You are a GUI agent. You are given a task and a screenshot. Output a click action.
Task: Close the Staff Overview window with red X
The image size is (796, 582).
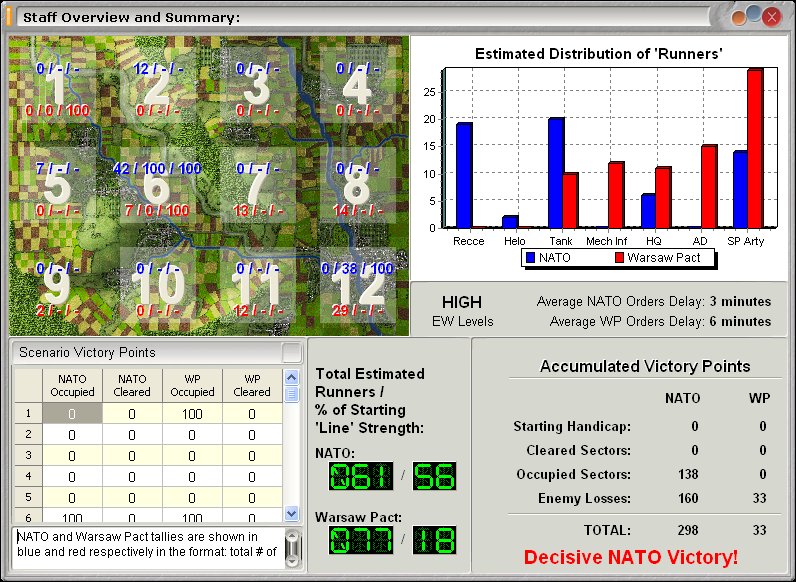(x=772, y=17)
